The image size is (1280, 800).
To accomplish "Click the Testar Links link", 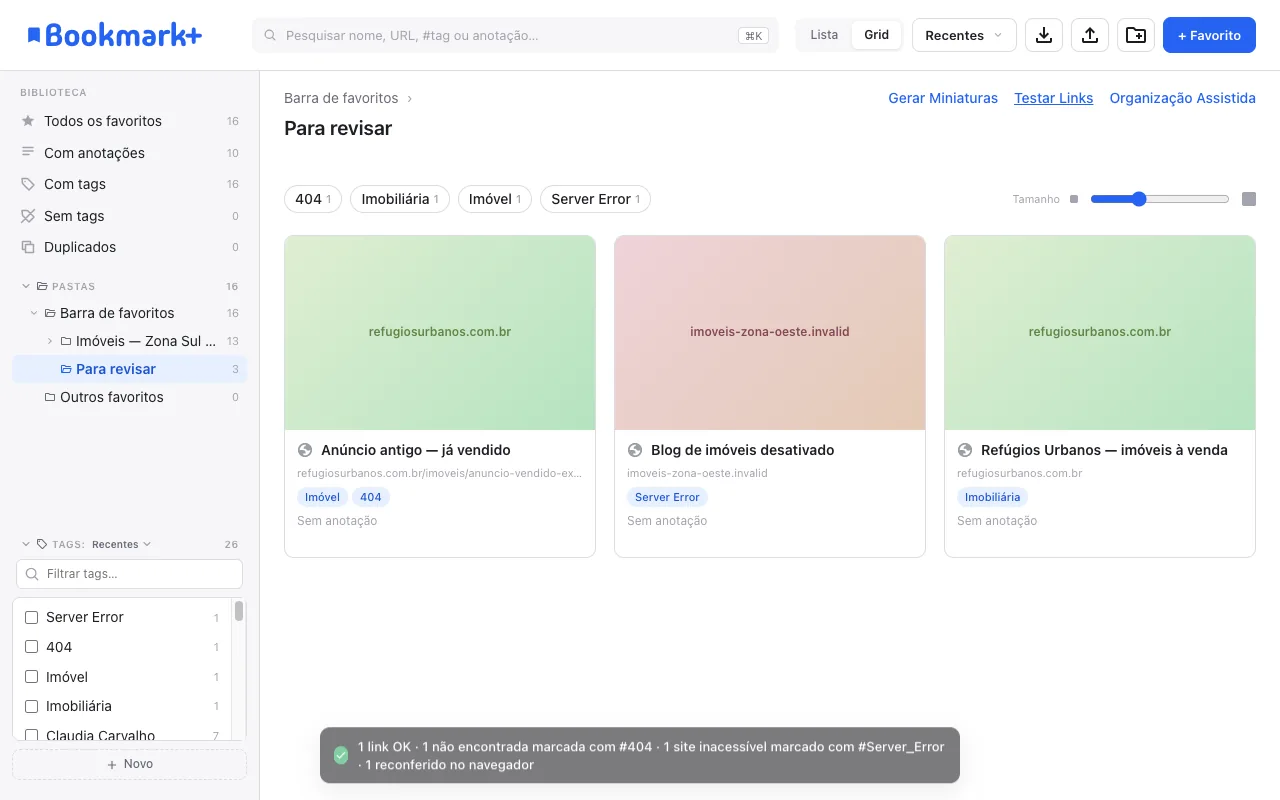I will click(x=1053, y=98).
